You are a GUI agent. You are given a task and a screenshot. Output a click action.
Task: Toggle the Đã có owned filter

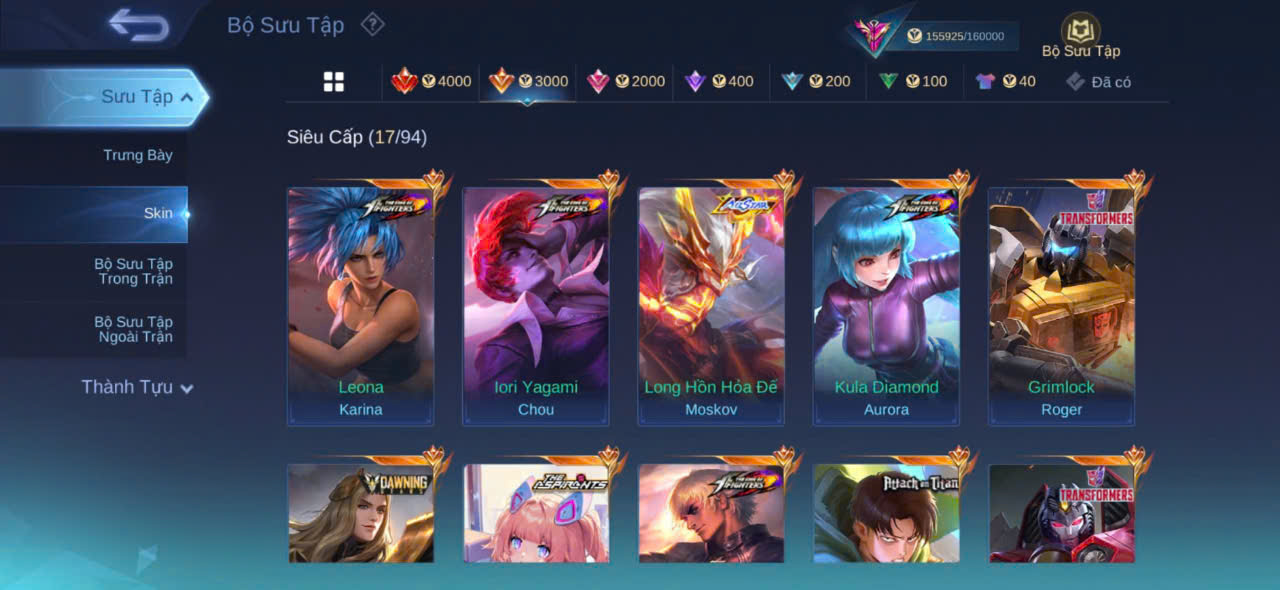[x=1098, y=82]
